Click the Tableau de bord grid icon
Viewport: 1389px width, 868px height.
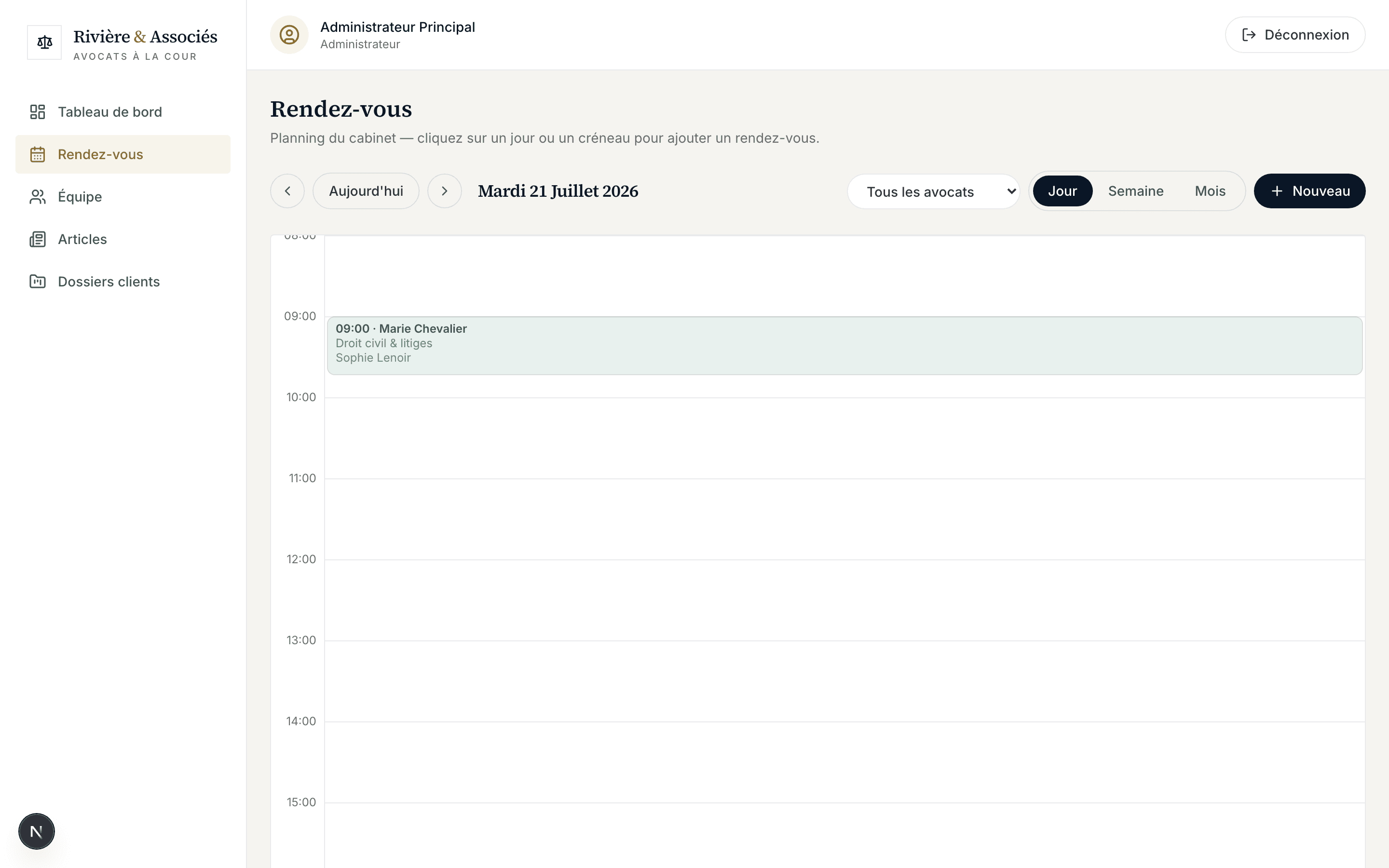37,112
